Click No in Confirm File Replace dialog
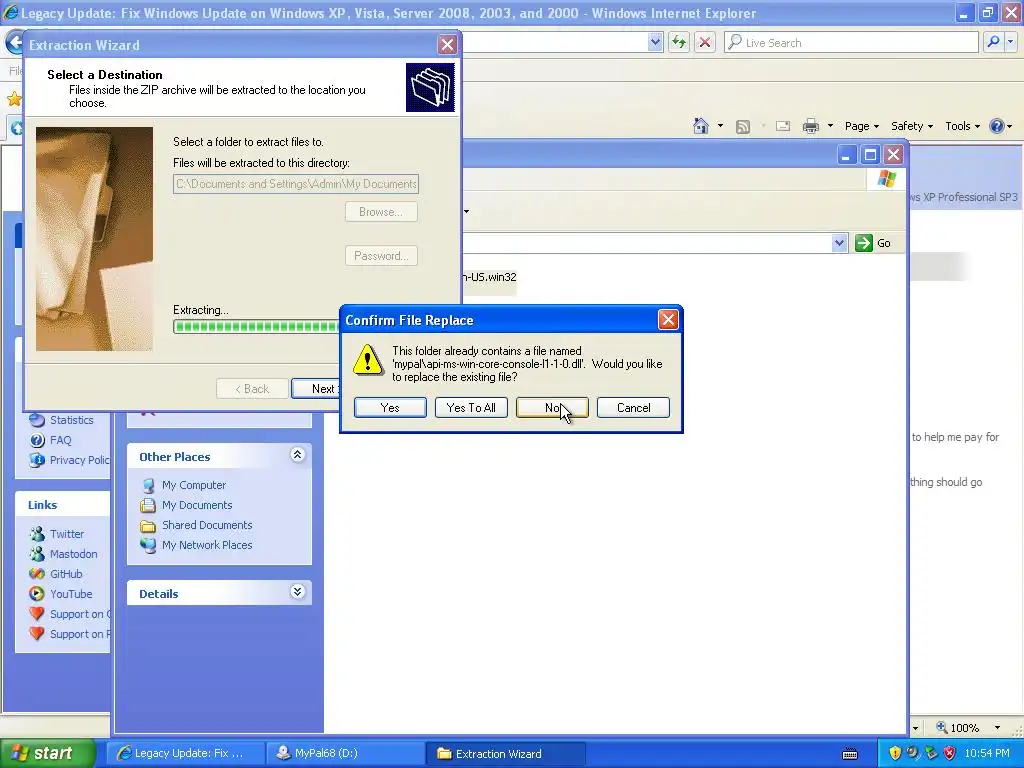 point(552,408)
